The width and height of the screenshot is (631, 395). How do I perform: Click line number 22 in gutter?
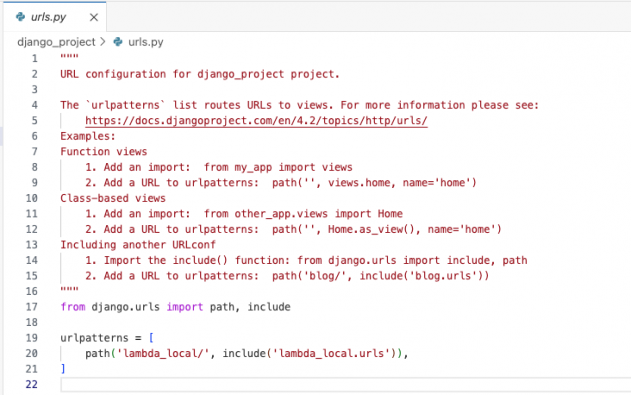32,385
